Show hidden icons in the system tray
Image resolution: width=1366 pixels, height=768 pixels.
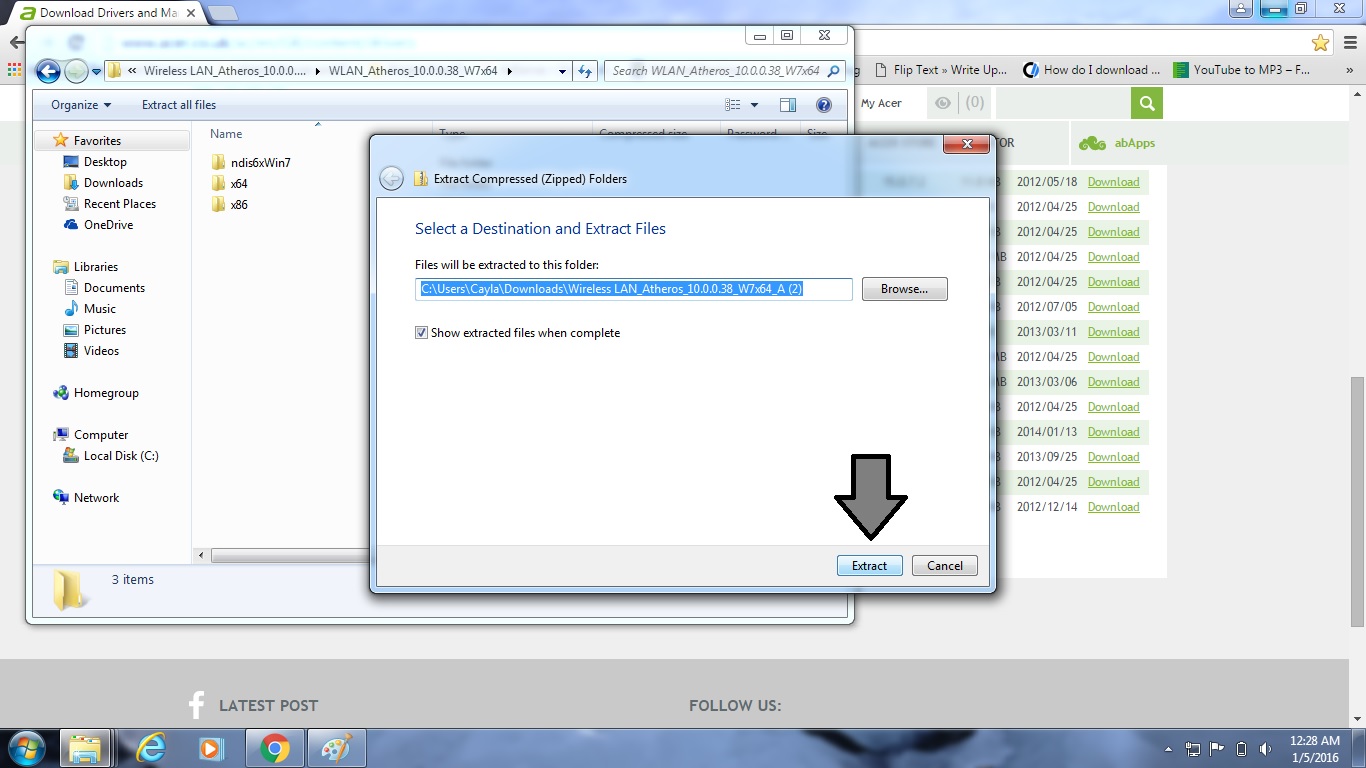(1169, 749)
